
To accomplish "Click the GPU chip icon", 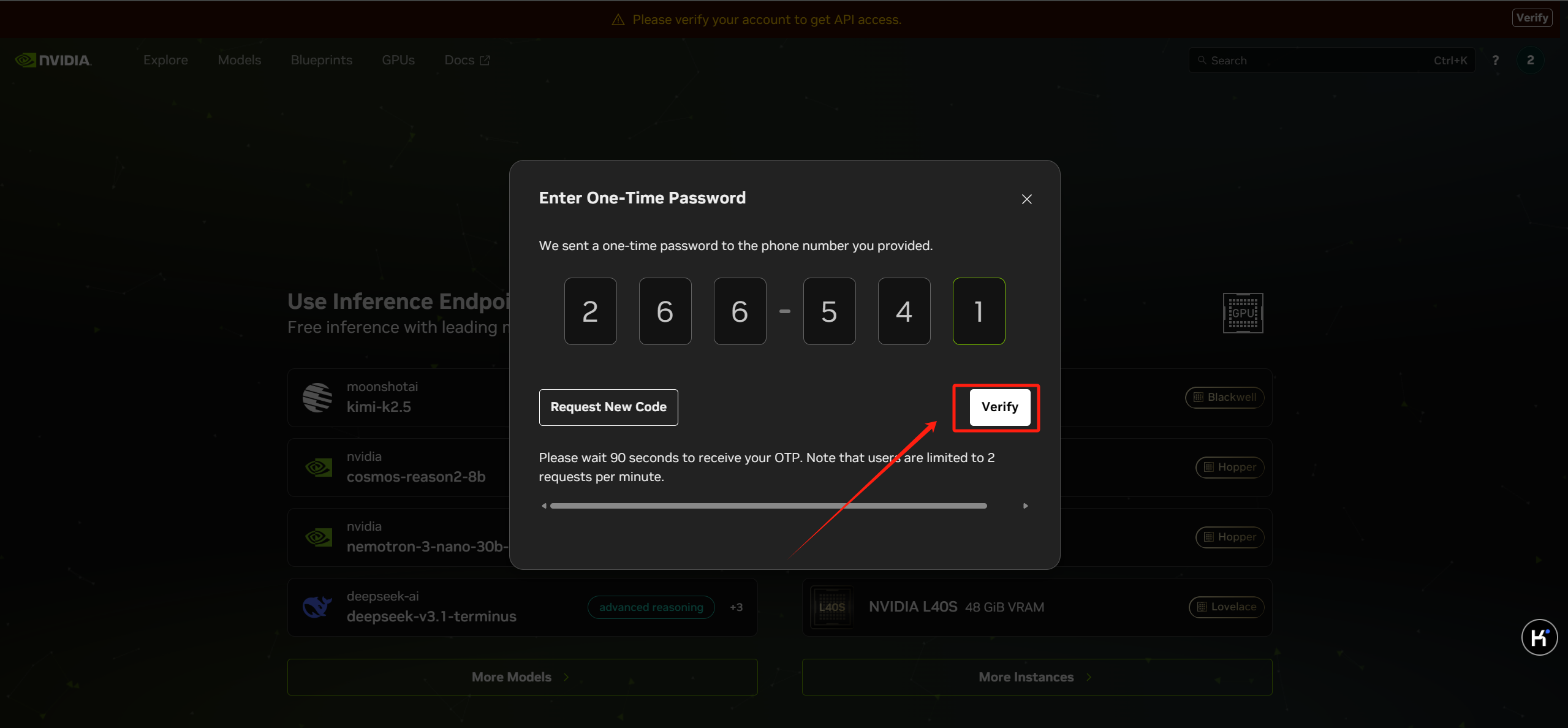I will click(x=1243, y=313).
